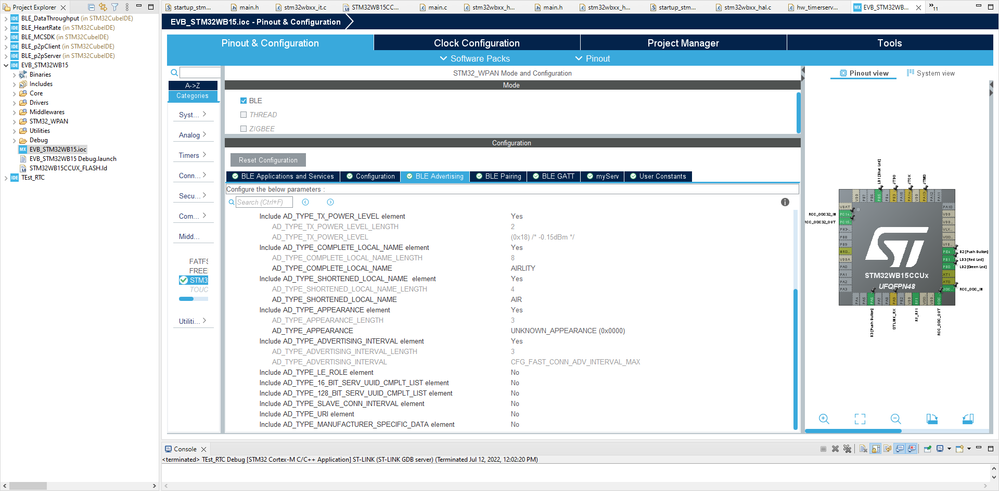Switch to A->Z sorting button
999x491 pixels.
point(193,85)
